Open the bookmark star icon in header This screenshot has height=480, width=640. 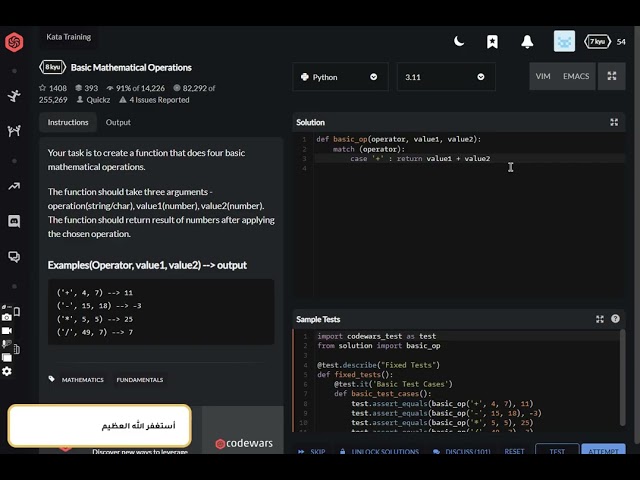492,42
